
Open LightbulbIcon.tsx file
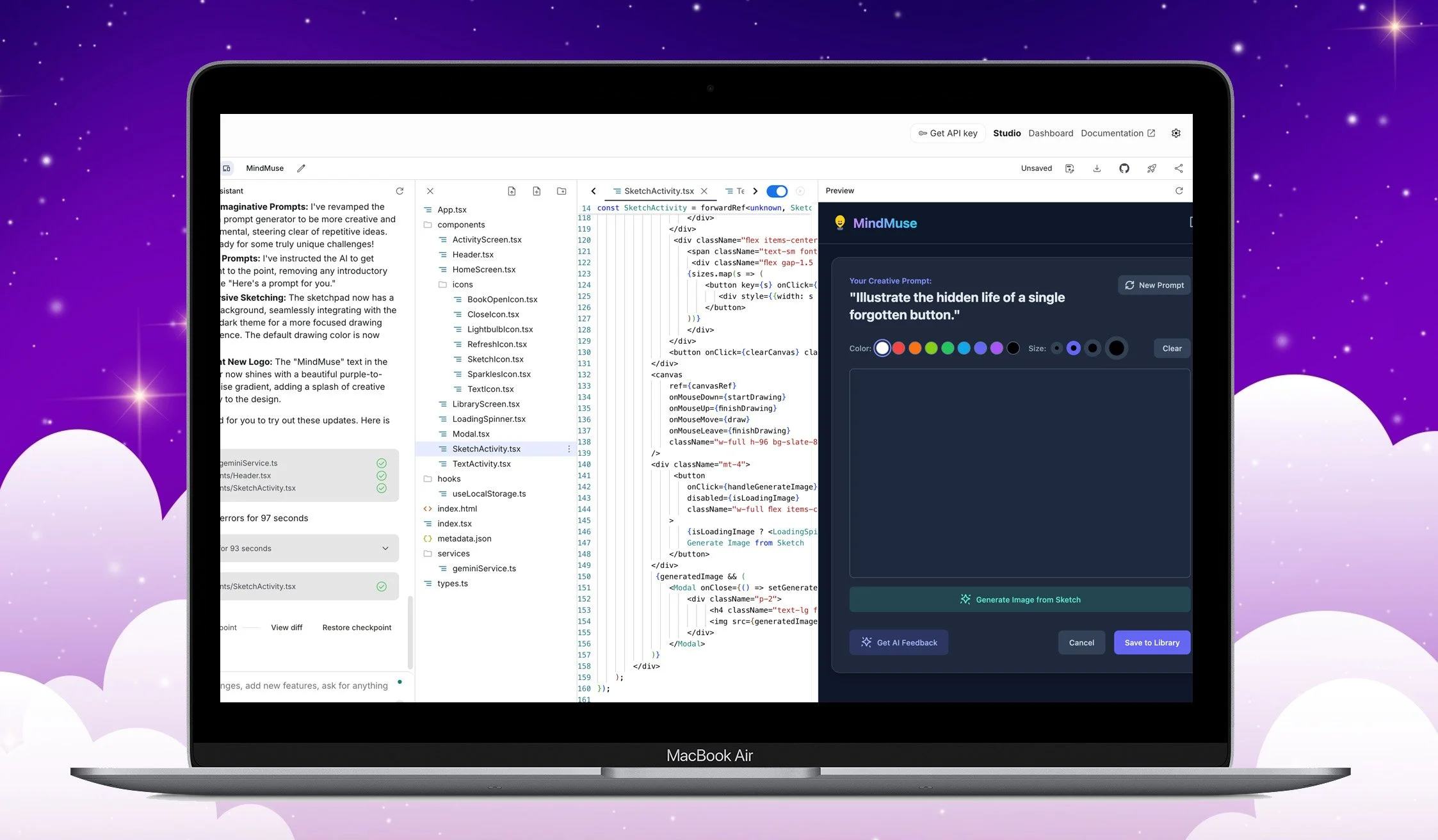499,329
